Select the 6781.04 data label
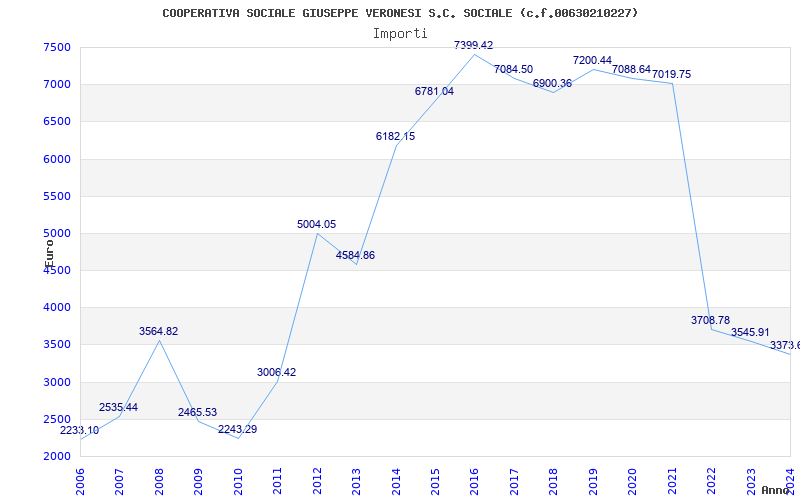Screen dimensions: 800x500 point(434,92)
